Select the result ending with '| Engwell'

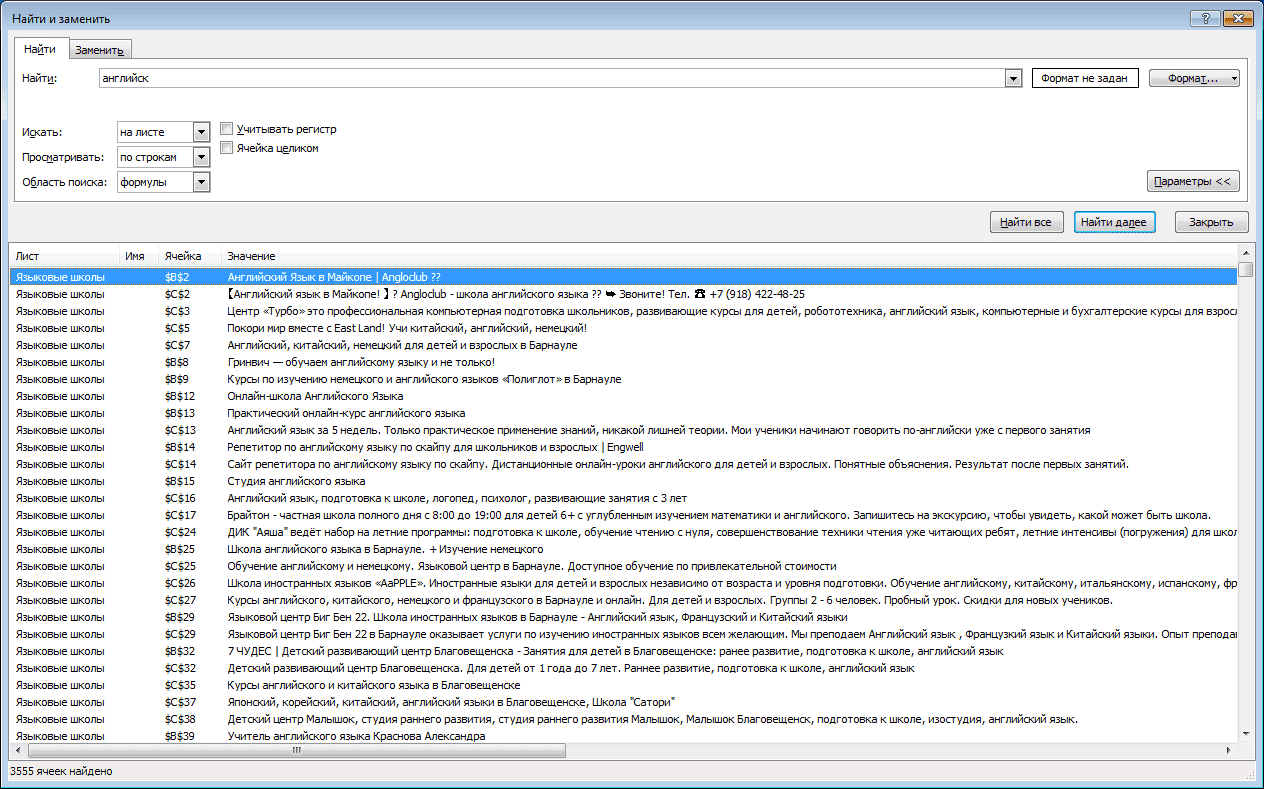click(x=623, y=447)
